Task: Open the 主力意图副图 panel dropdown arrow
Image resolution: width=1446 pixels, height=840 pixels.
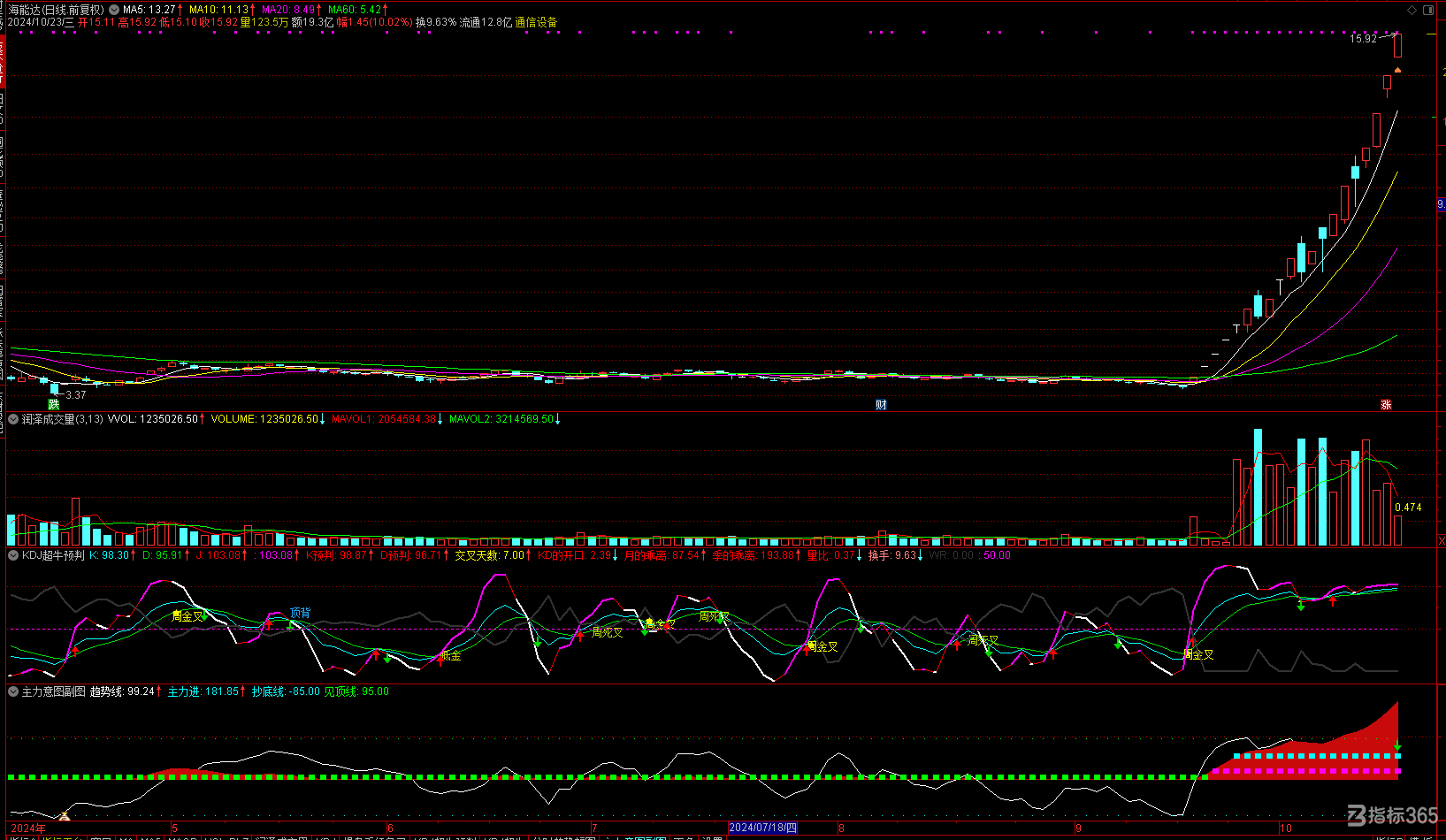Action: (x=13, y=691)
